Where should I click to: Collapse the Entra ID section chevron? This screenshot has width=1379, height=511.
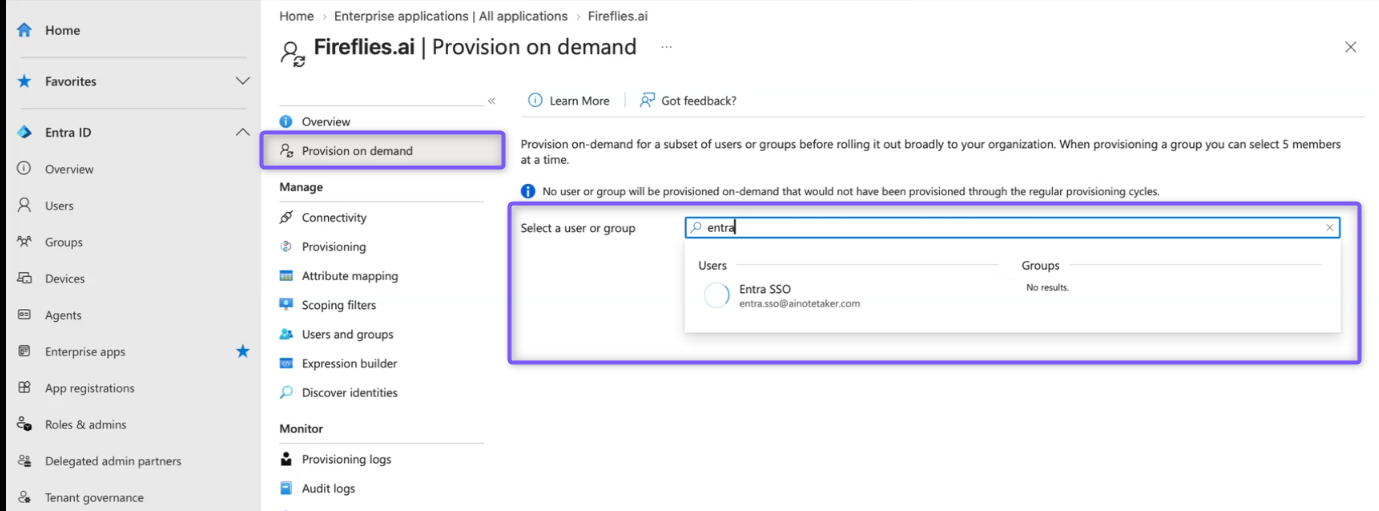coord(242,132)
